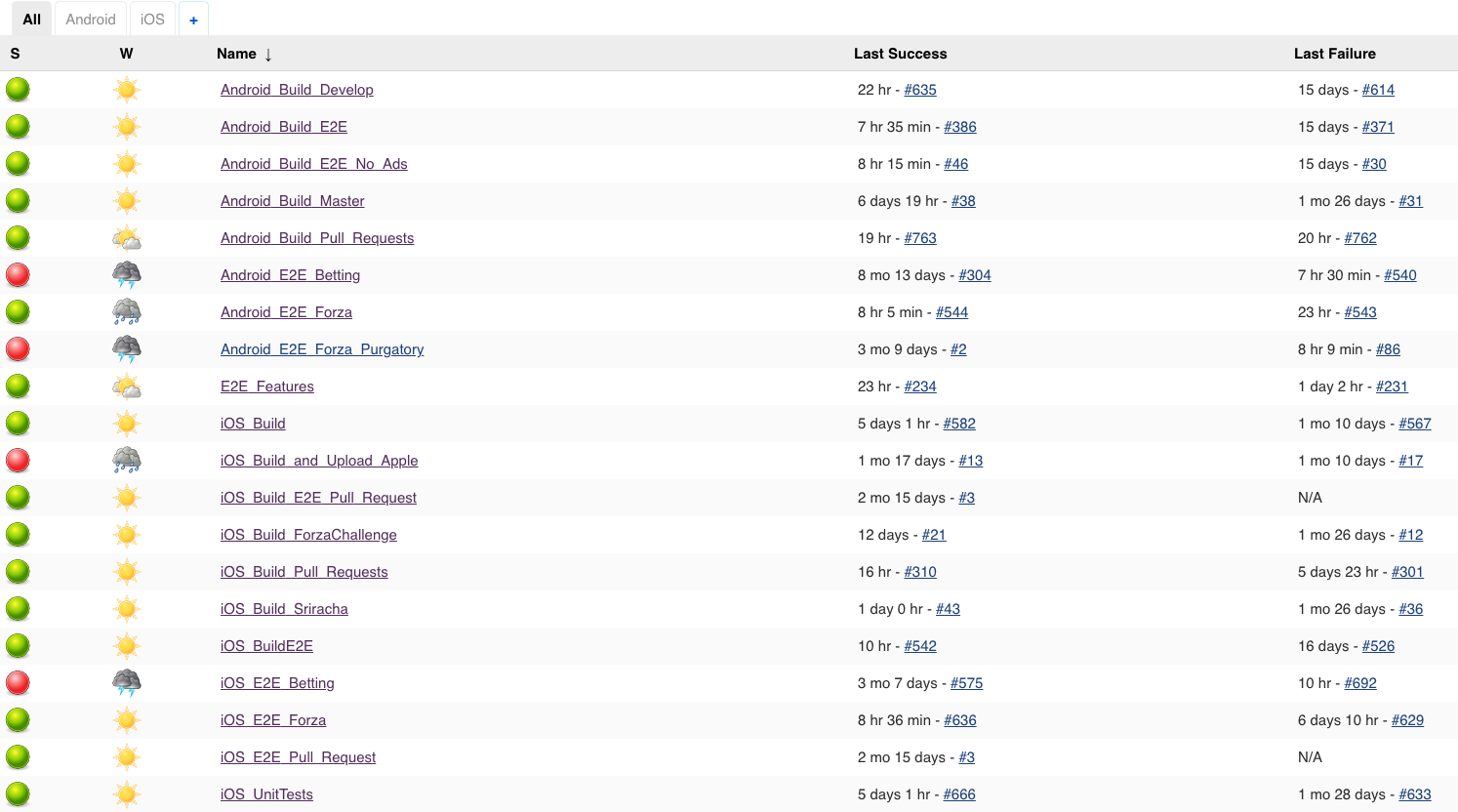Open last success build #386
This screenshot has height=812, width=1458.
[x=960, y=127]
